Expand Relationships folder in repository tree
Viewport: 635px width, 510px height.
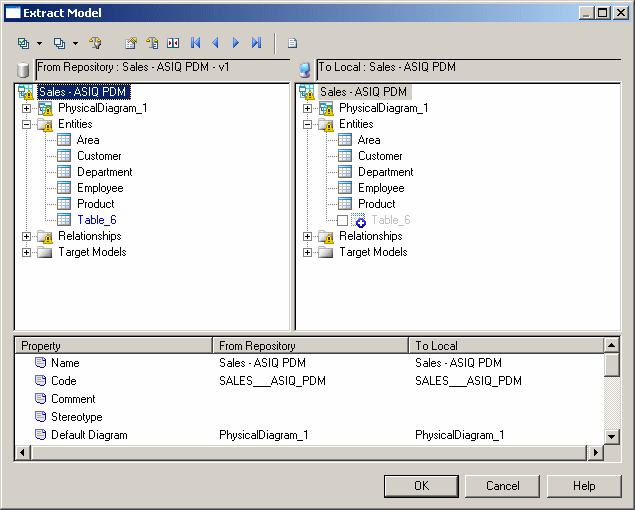pos(26,237)
